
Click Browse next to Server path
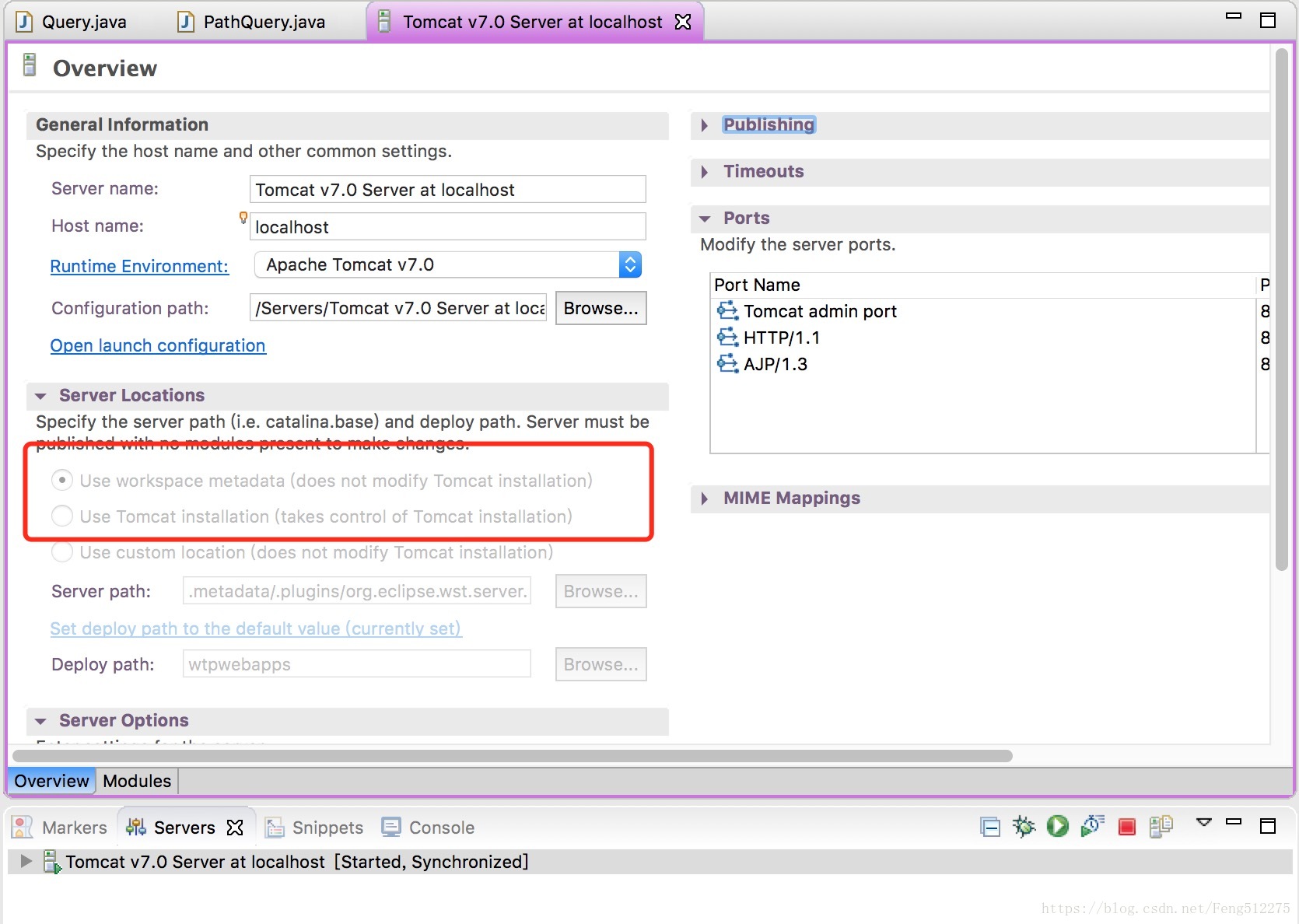[600, 591]
